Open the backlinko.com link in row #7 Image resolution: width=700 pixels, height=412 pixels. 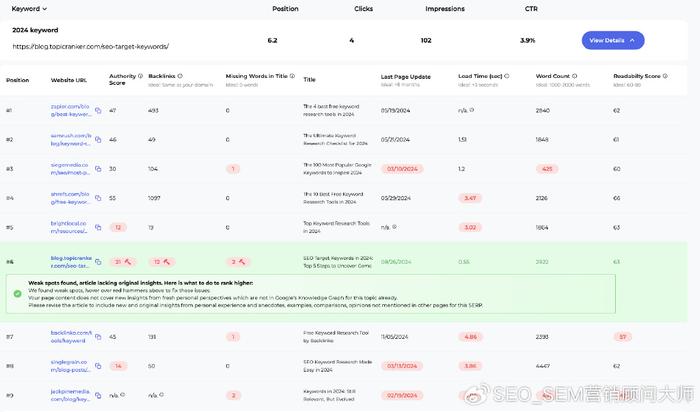[71, 337]
